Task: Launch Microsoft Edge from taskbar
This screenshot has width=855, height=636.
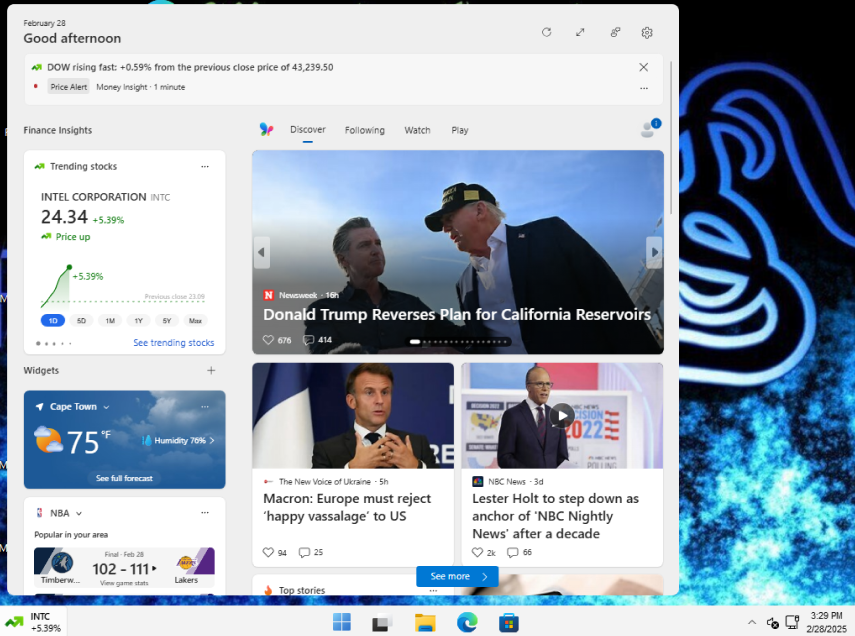Action: (x=467, y=622)
